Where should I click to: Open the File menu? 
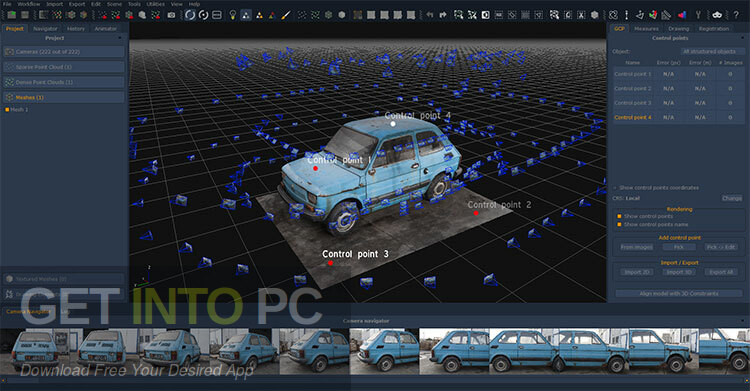click(x=7, y=4)
